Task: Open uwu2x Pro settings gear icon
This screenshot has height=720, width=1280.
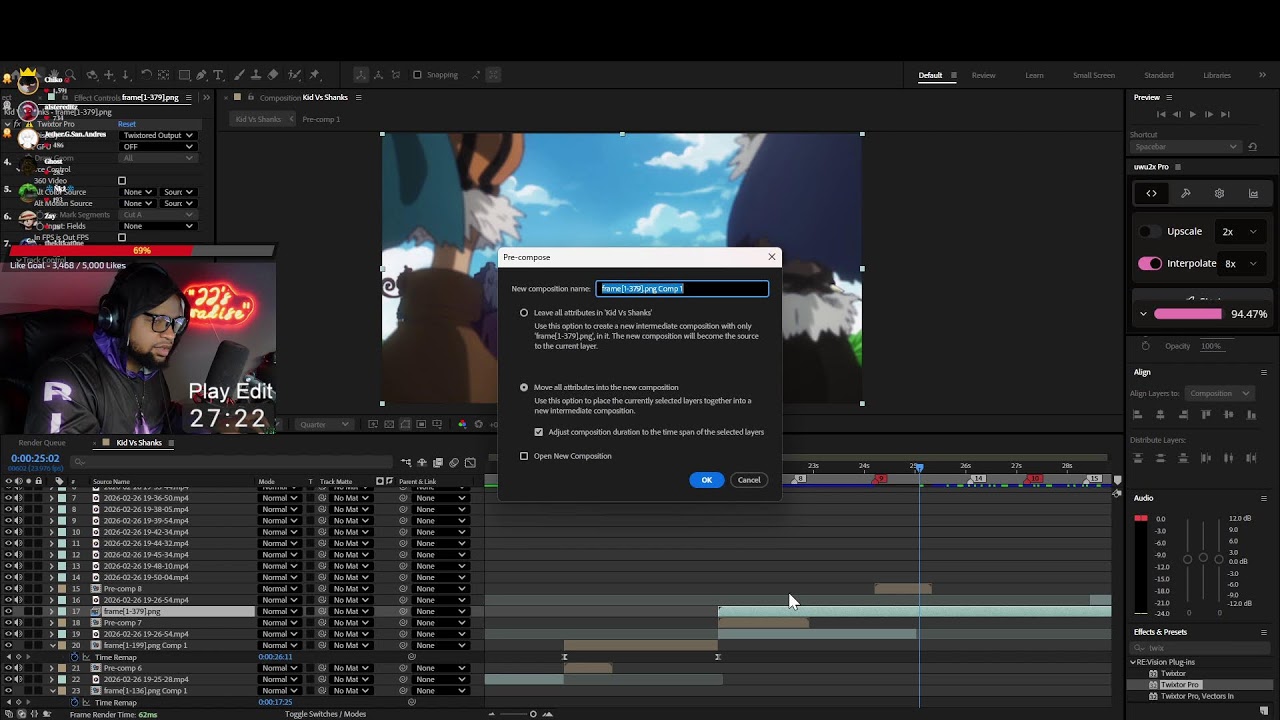Action: click(1219, 193)
